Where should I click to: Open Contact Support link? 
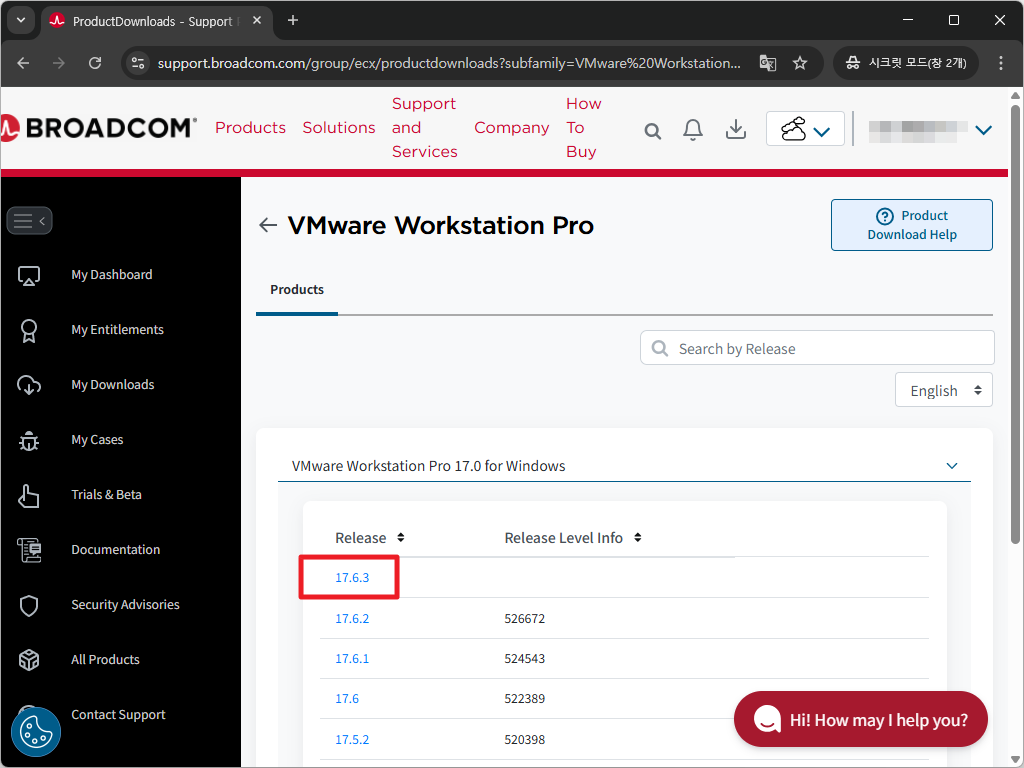(118, 714)
